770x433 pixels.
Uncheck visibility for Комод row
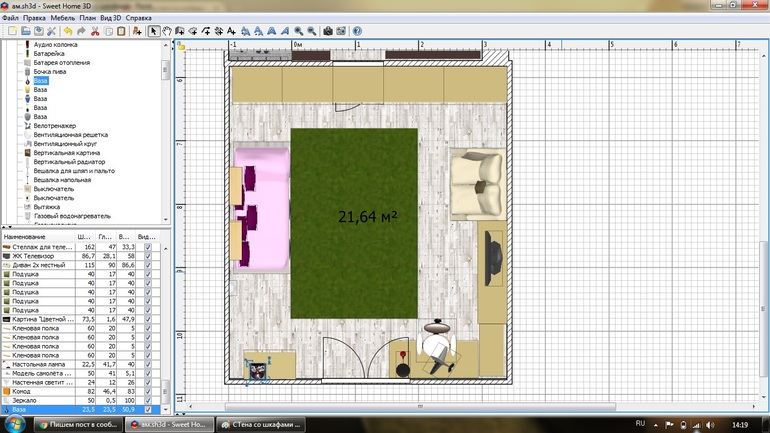pyautogui.click(x=148, y=391)
